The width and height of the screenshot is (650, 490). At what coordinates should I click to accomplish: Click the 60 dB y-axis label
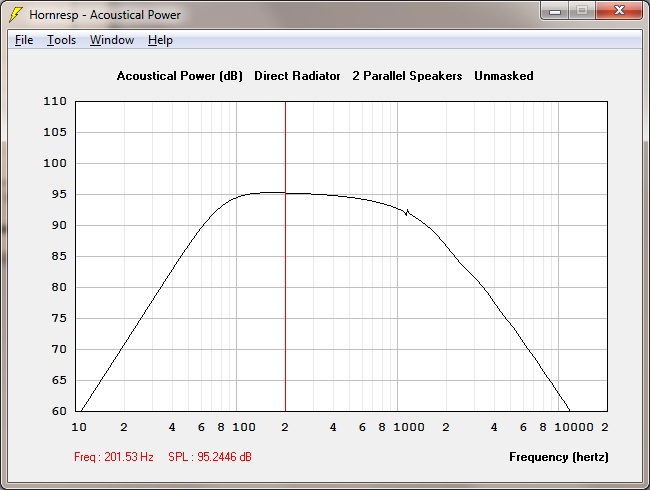click(59, 411)
